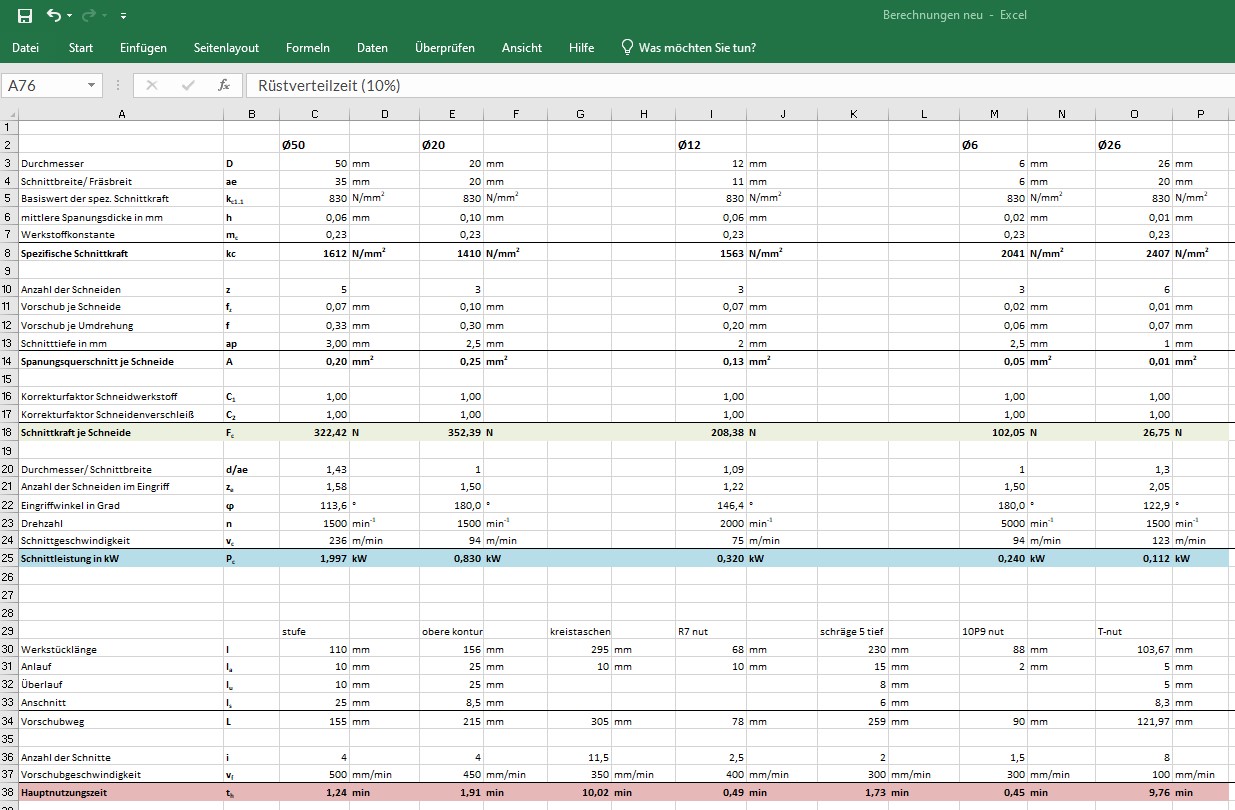The width and height of the screenshot is (1235, 810).
Task: Click the Select All corner triangle
Action: 10,114
